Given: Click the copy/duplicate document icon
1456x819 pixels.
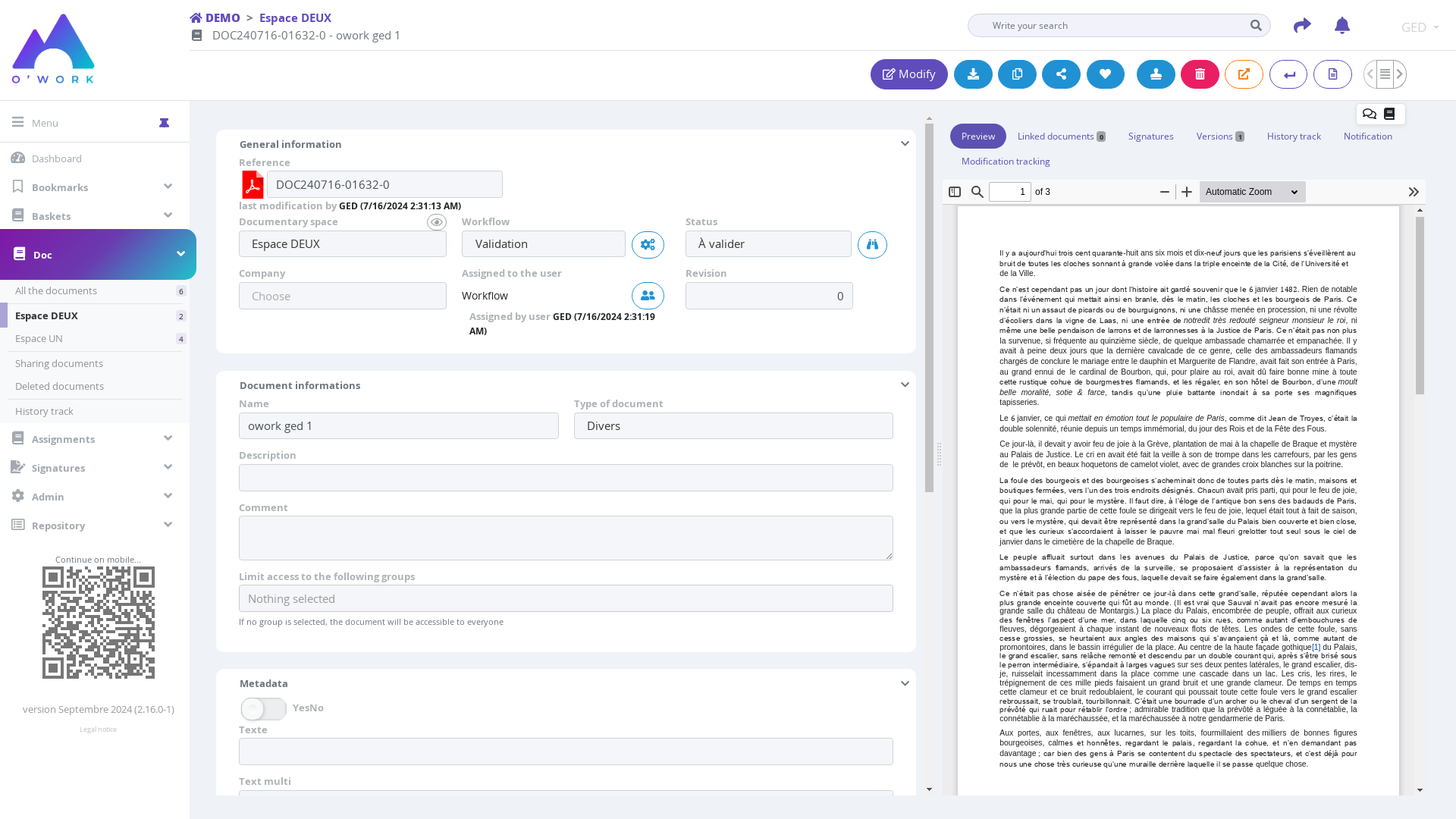Looking at the screenshot, I should (1017, 74).
